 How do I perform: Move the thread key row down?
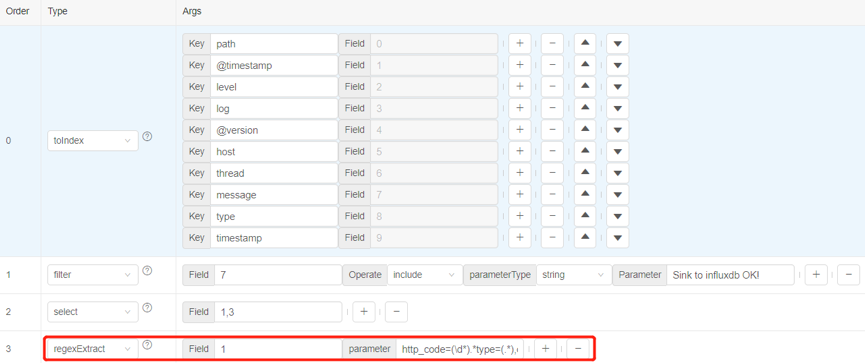coord(617,173)
